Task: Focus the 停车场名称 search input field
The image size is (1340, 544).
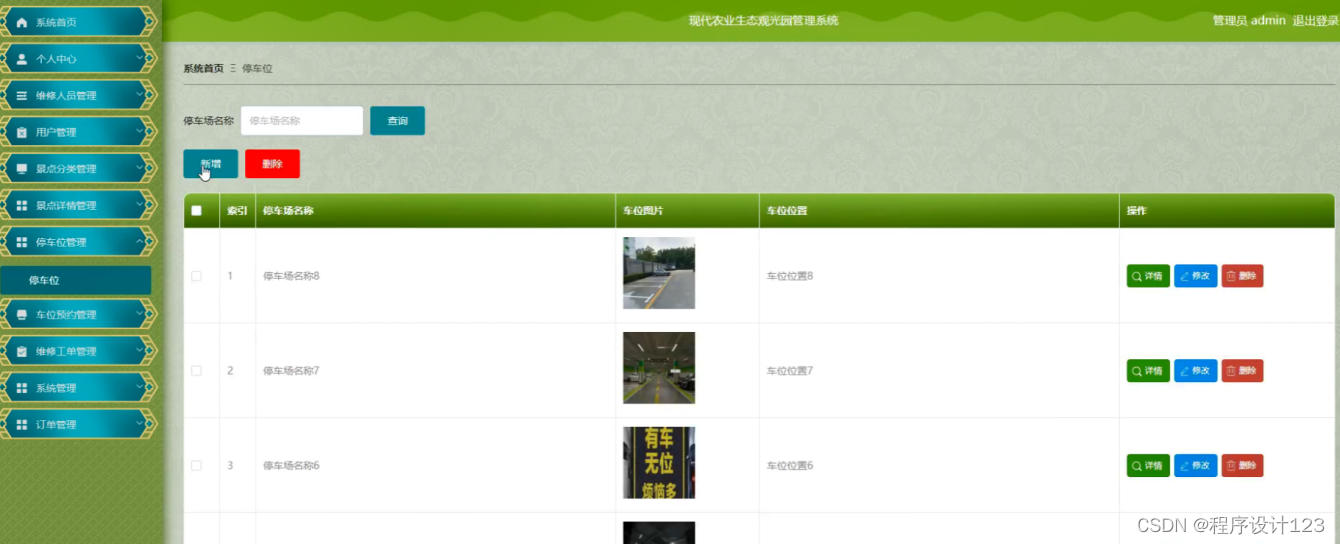Action: (x=302, y=121)
